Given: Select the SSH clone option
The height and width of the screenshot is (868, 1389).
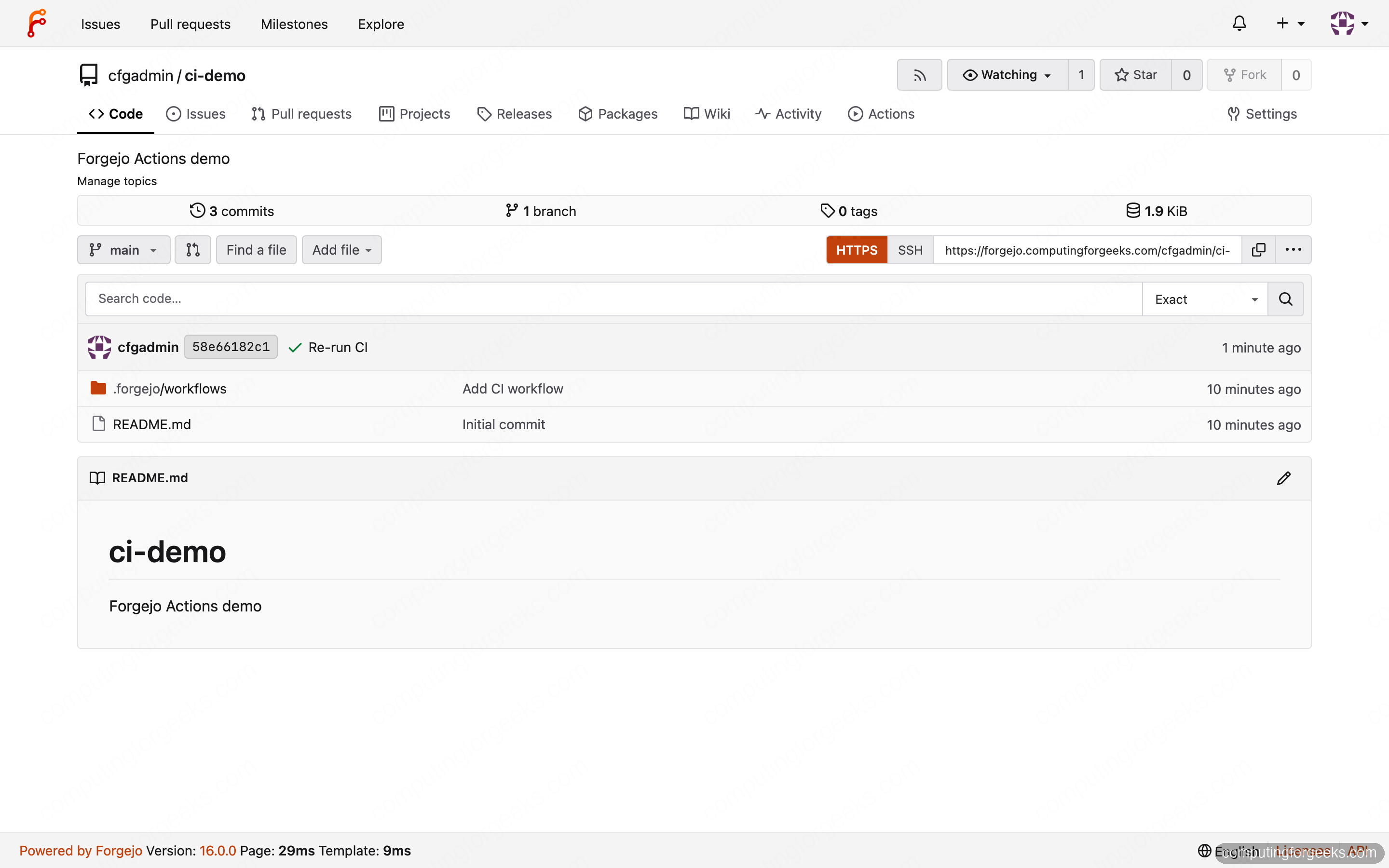Looking at the screenshot, I should 910,250.
